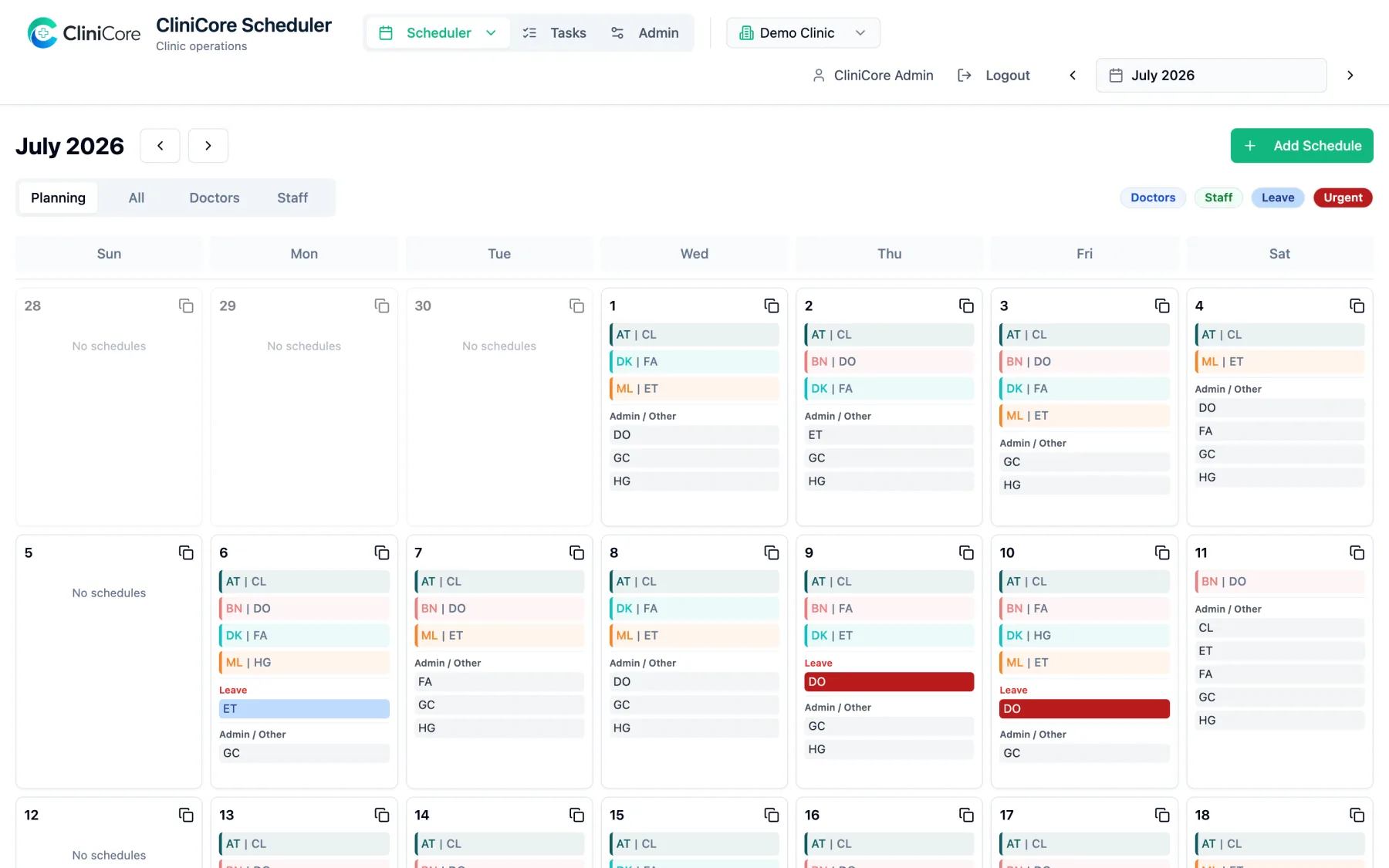
Task: Toggle the Urgent legend filter
Action: point(1343,198)
